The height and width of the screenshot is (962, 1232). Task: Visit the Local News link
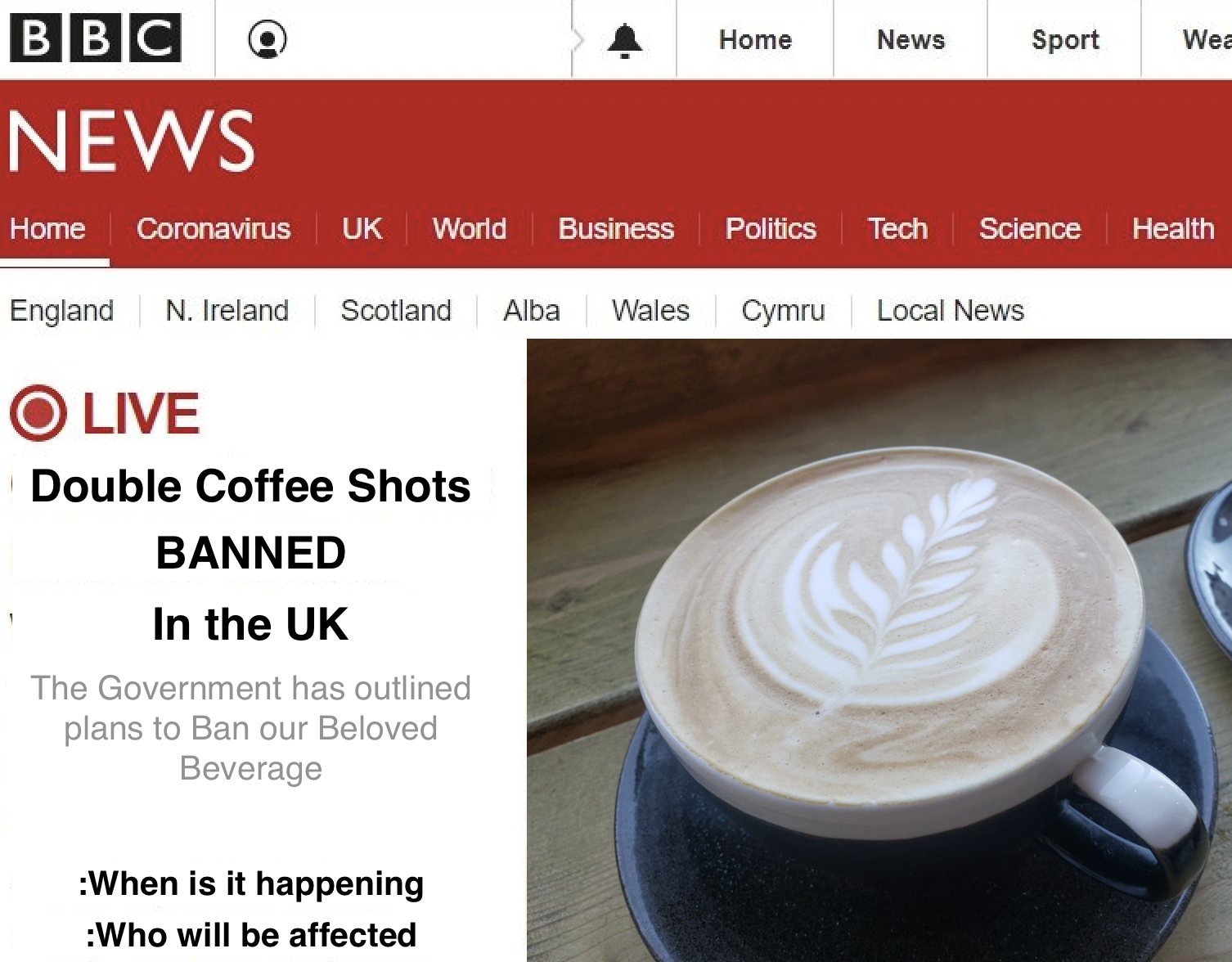tap(951, 311)
